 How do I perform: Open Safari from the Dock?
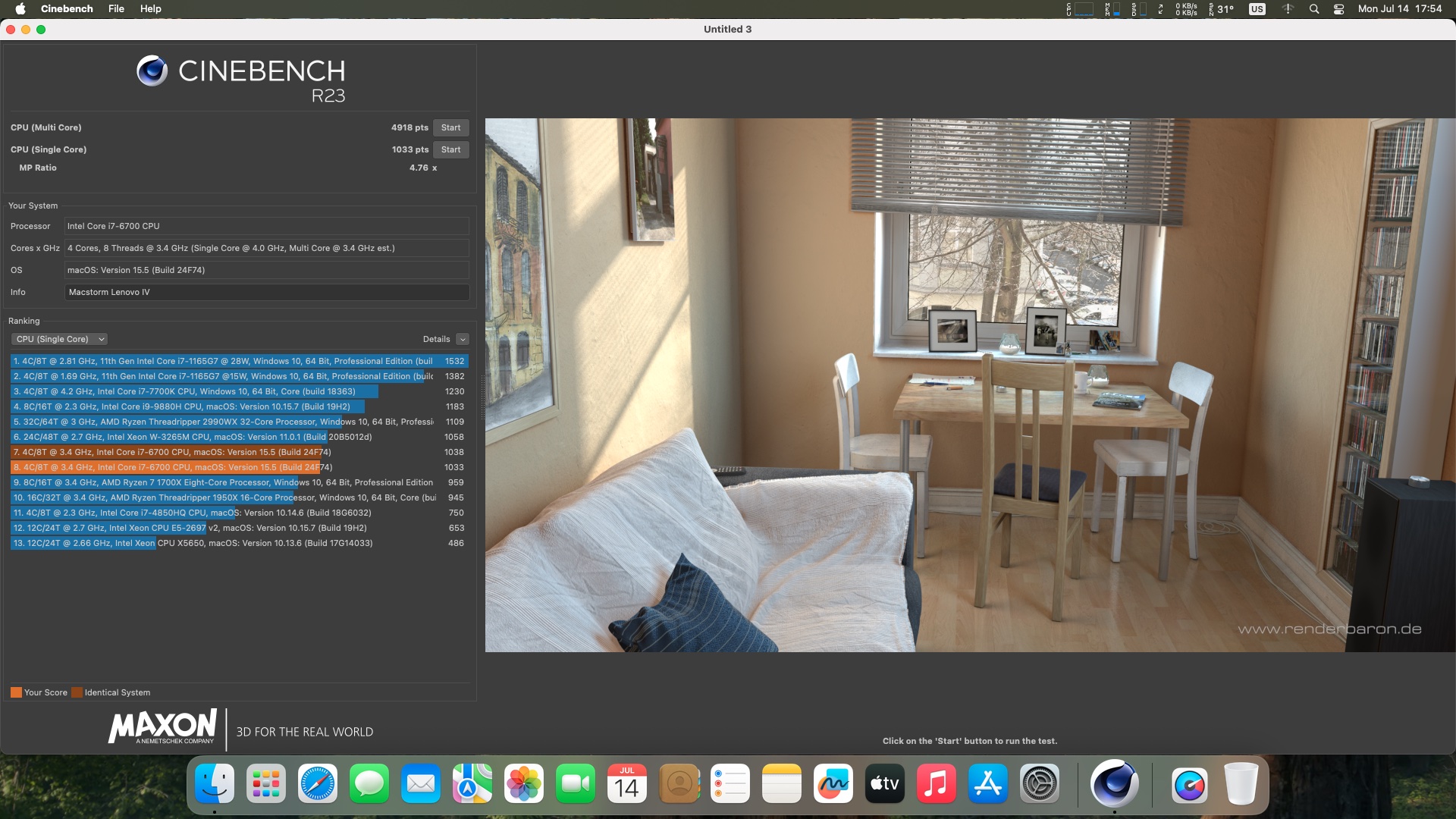(318, 783)
